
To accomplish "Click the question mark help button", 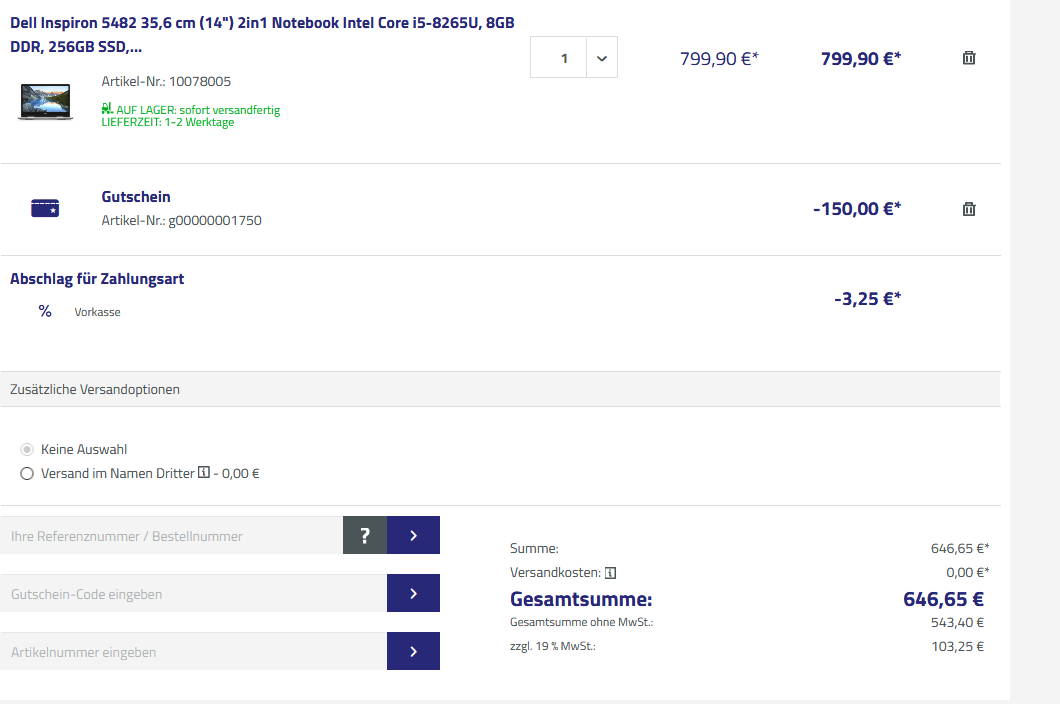I will click(365, 536).
